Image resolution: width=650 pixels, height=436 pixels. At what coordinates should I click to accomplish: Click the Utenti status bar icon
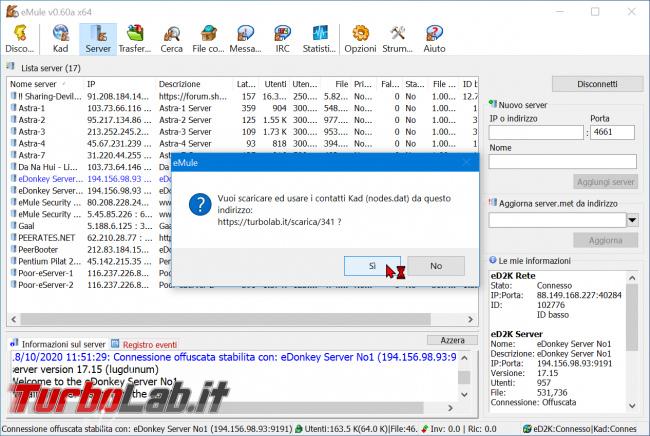click(298, 429)
